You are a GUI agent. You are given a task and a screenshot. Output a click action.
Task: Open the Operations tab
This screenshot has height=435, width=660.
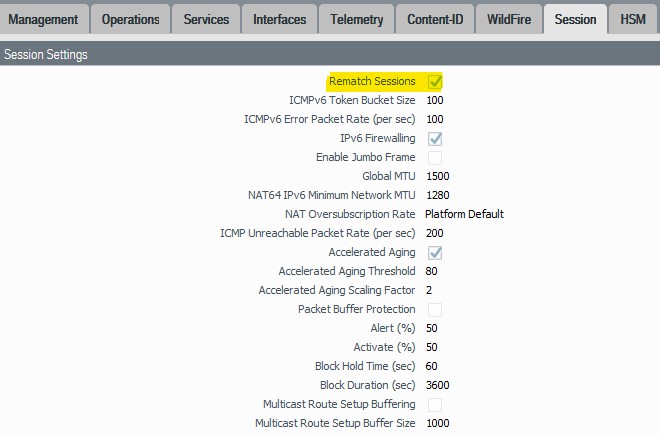(131, 19)
